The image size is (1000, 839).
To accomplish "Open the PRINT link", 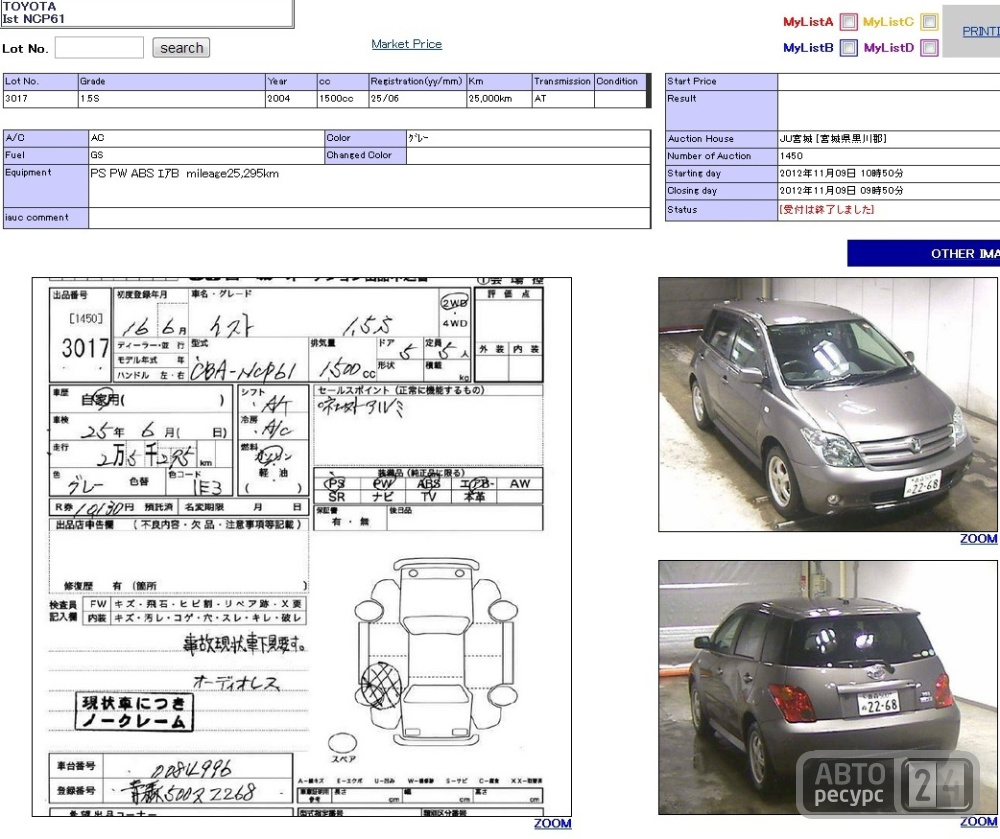I will click(x=981, y=31).
